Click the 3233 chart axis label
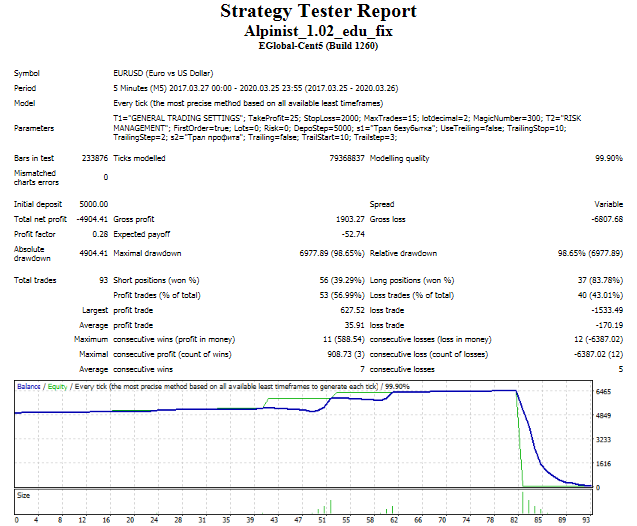637x526 pixels. tap(603, 439)
